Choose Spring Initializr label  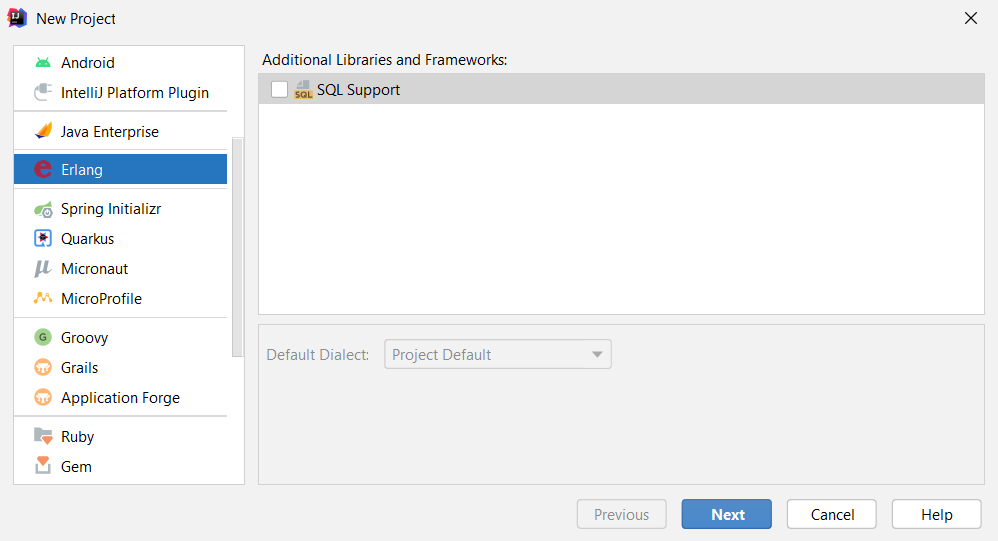(x=111, y=209)
